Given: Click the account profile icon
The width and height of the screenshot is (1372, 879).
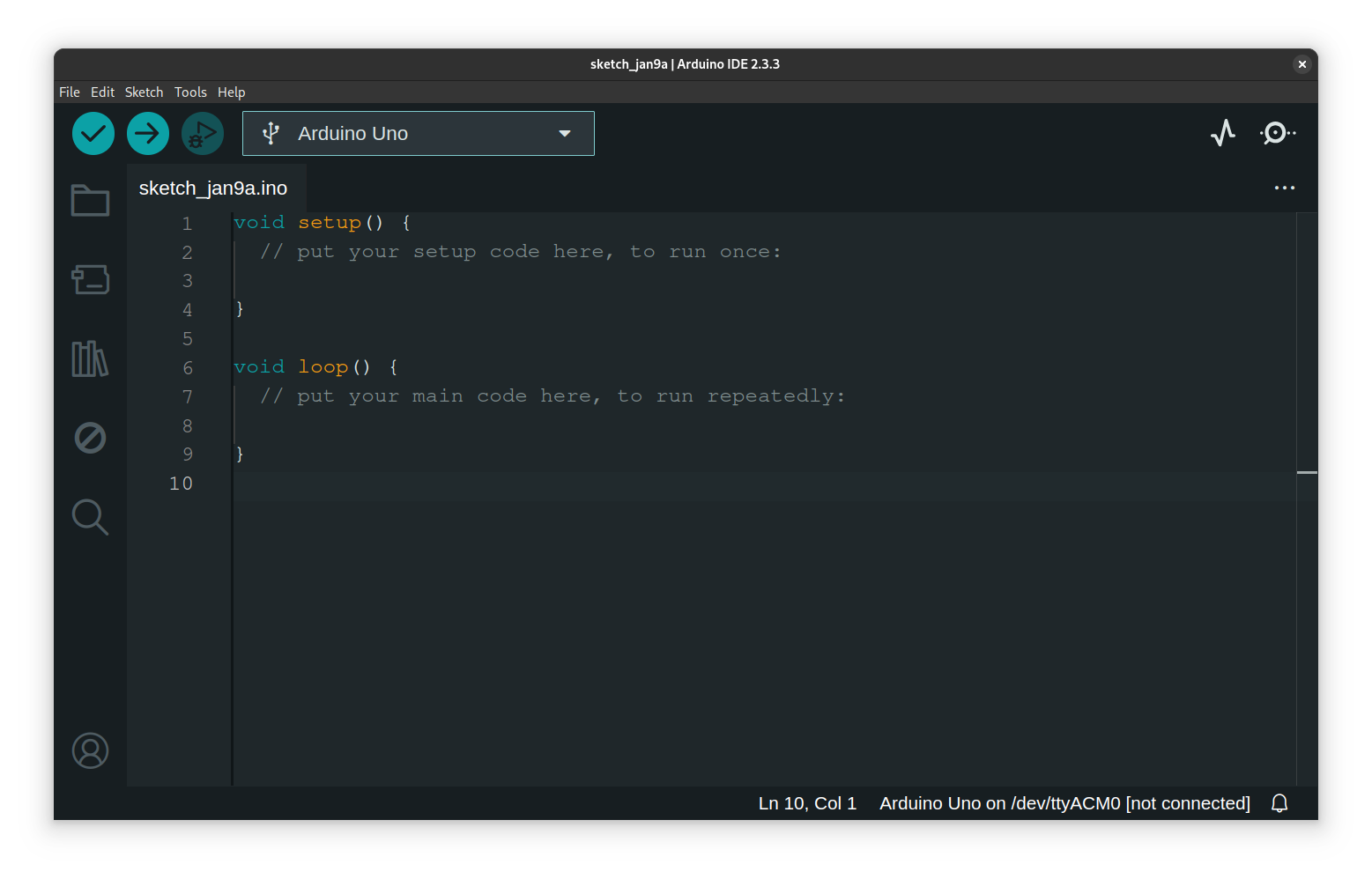Looking at the screenshot, I should [x=89, y=750].
